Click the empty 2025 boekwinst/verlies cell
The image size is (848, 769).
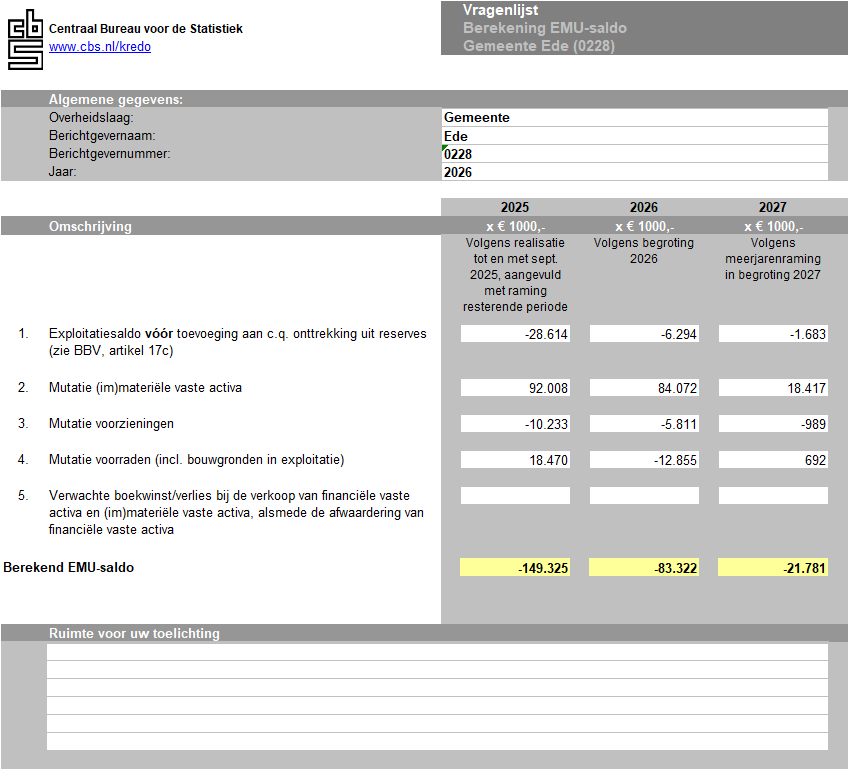coord(515,496)
